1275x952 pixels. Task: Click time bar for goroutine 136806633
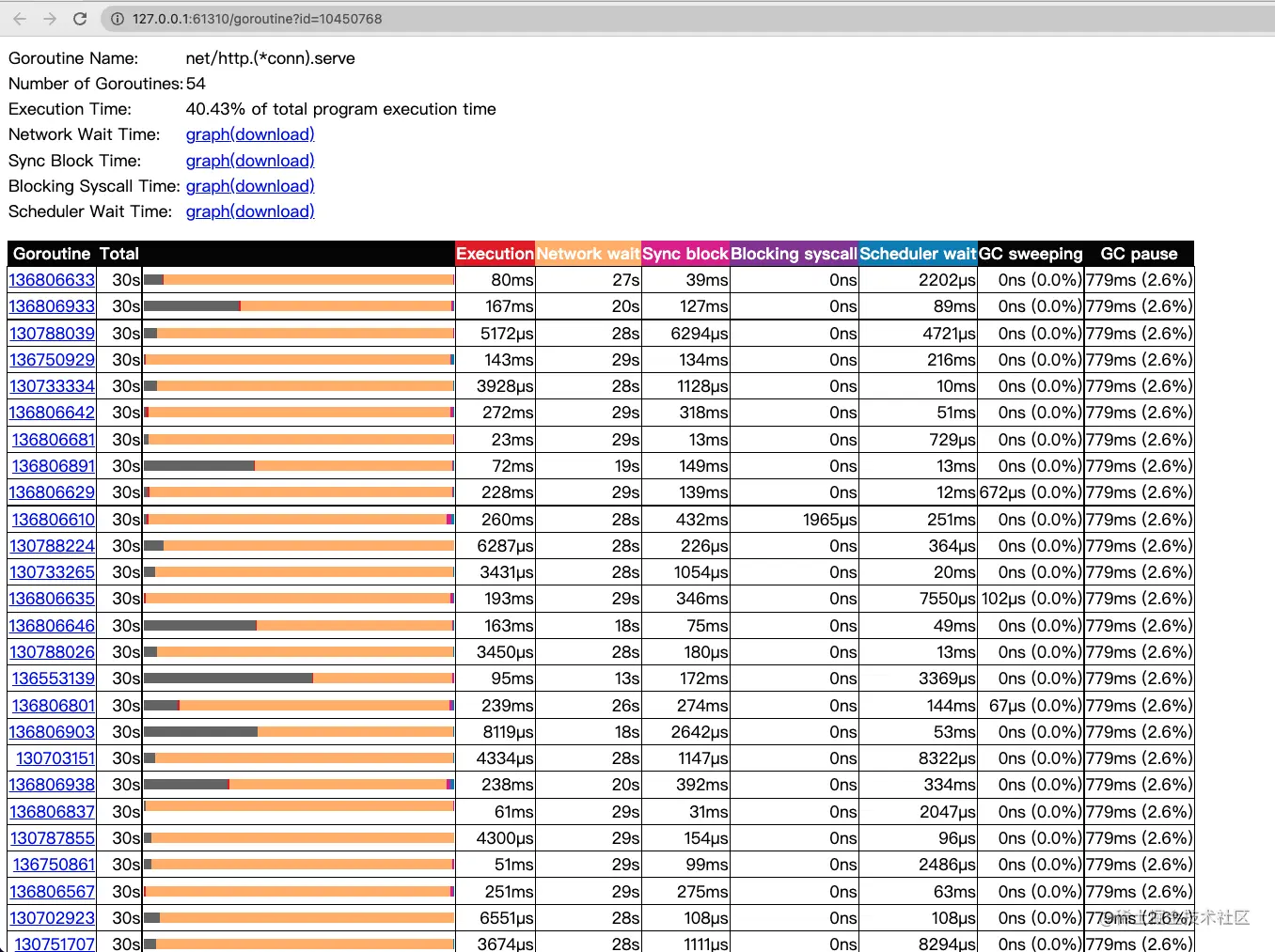(x=299, y=280)
